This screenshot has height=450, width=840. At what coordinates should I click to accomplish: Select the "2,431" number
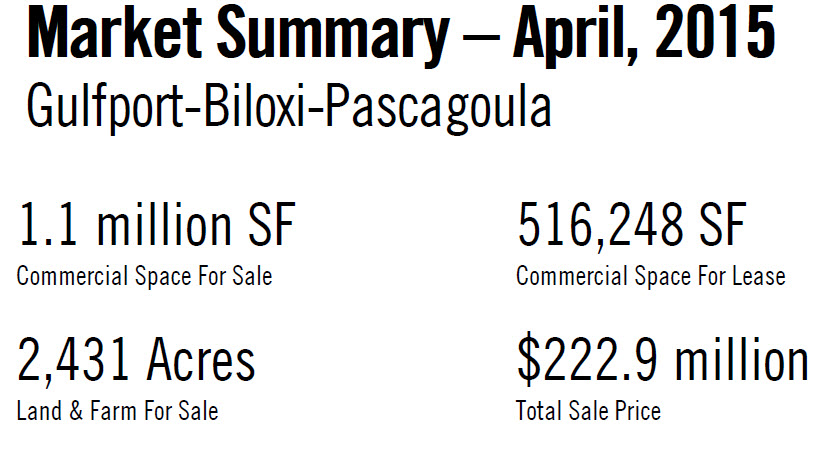[73, 361]
